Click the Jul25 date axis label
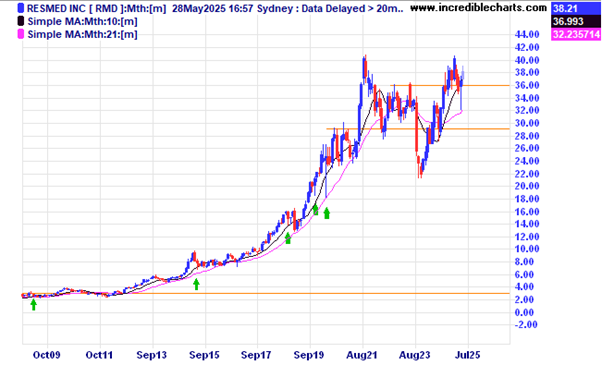The height and width of the screenshot is (365, 602). pyautogui.click(x=467, y=355)
